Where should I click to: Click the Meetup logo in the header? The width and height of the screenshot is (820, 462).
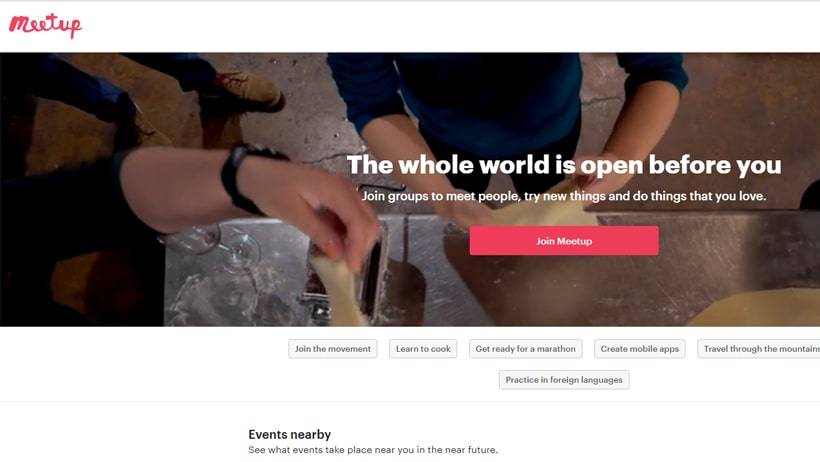click(45, 25)
